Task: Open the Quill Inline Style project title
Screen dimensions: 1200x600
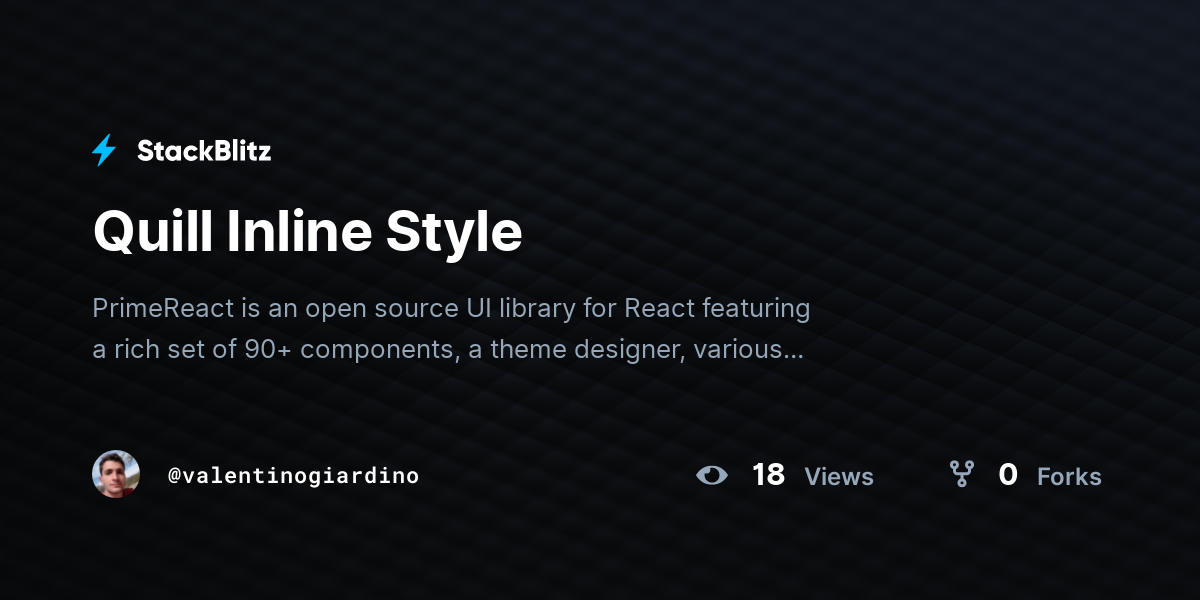Action: pyautogui.click(x=308, y=232)
